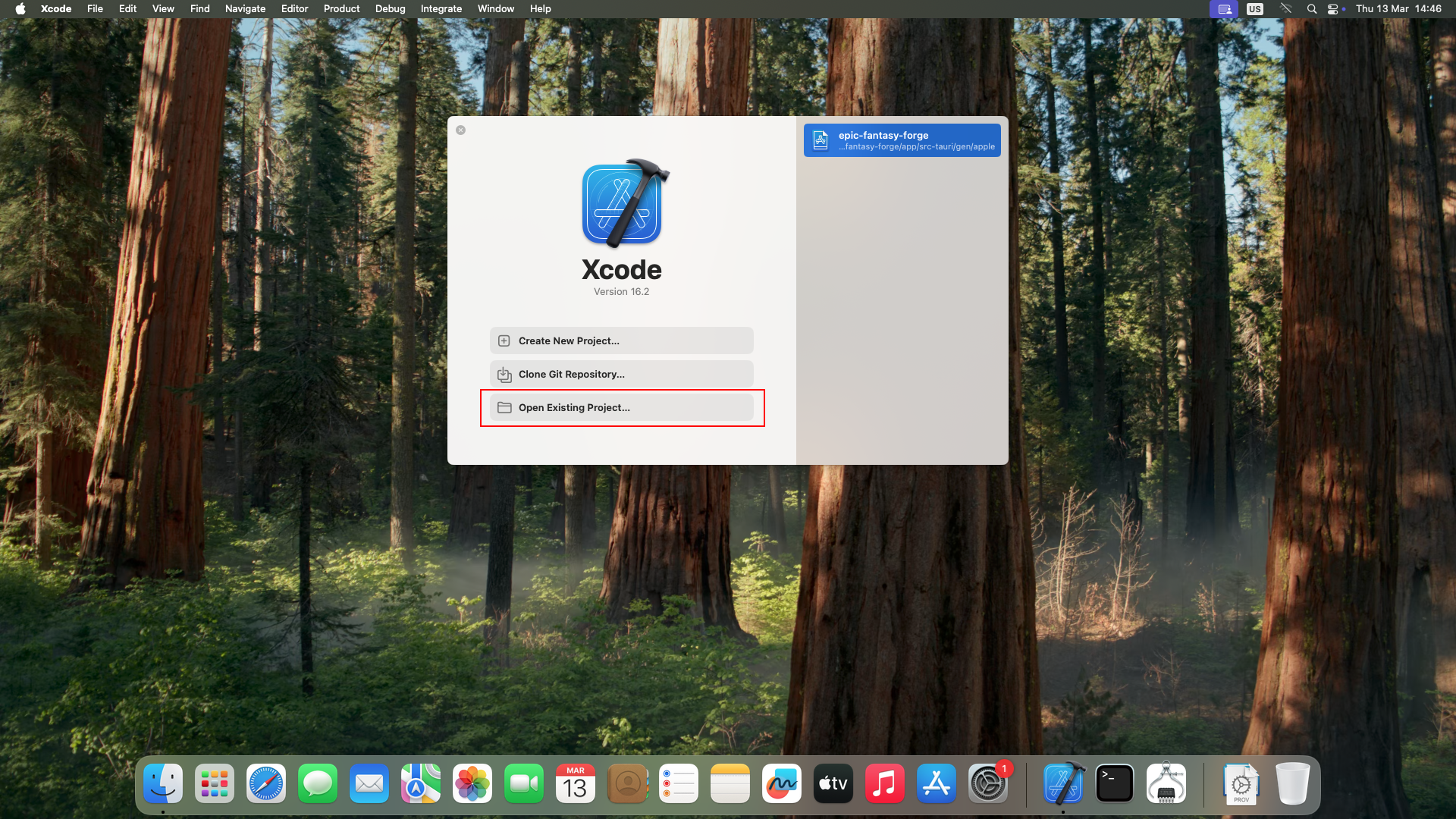This screenshot has width=1456, height=819.
Task: Open the Window menu
Action: 496,9
